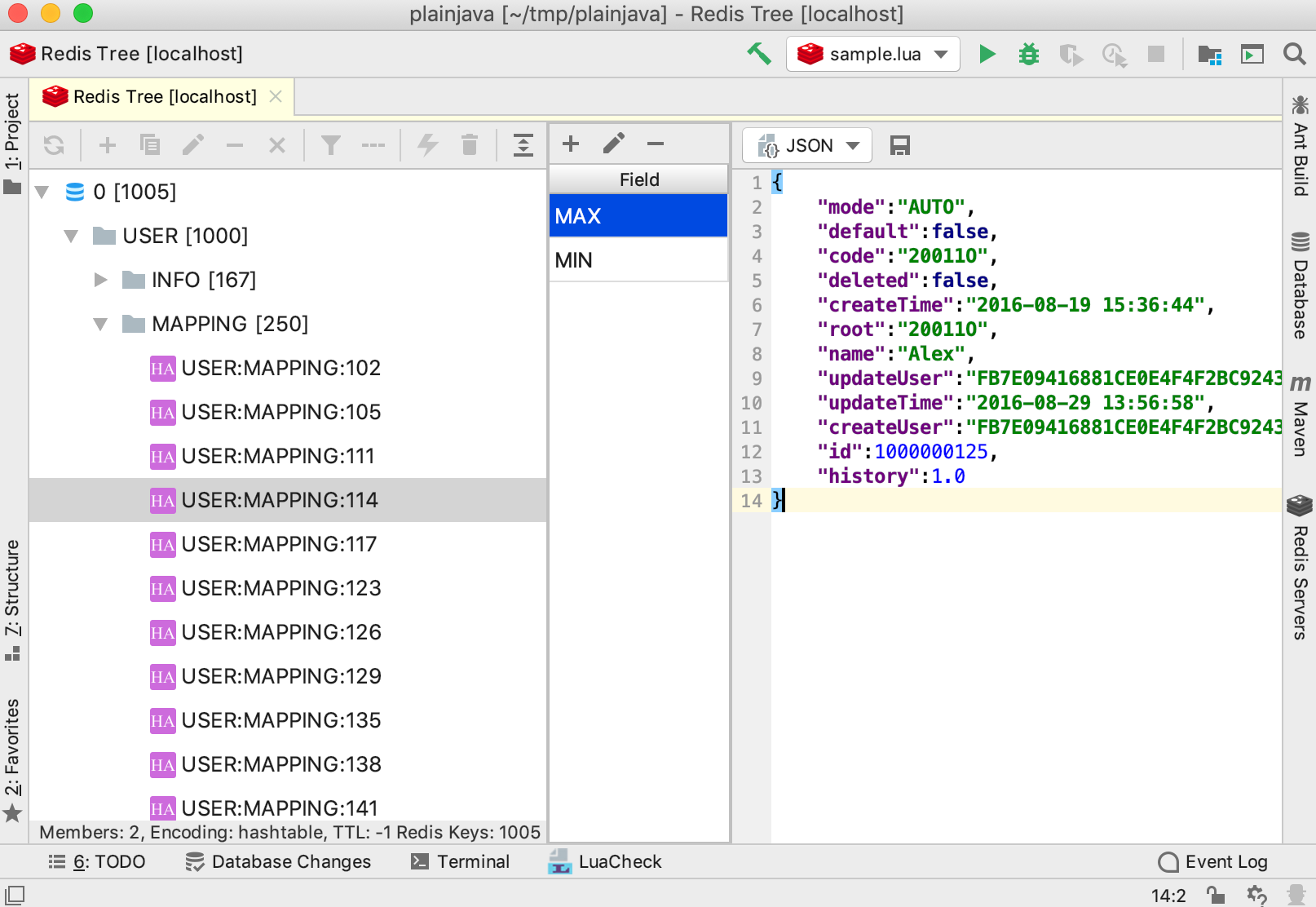Open the run anything terminal icon

1252,55
